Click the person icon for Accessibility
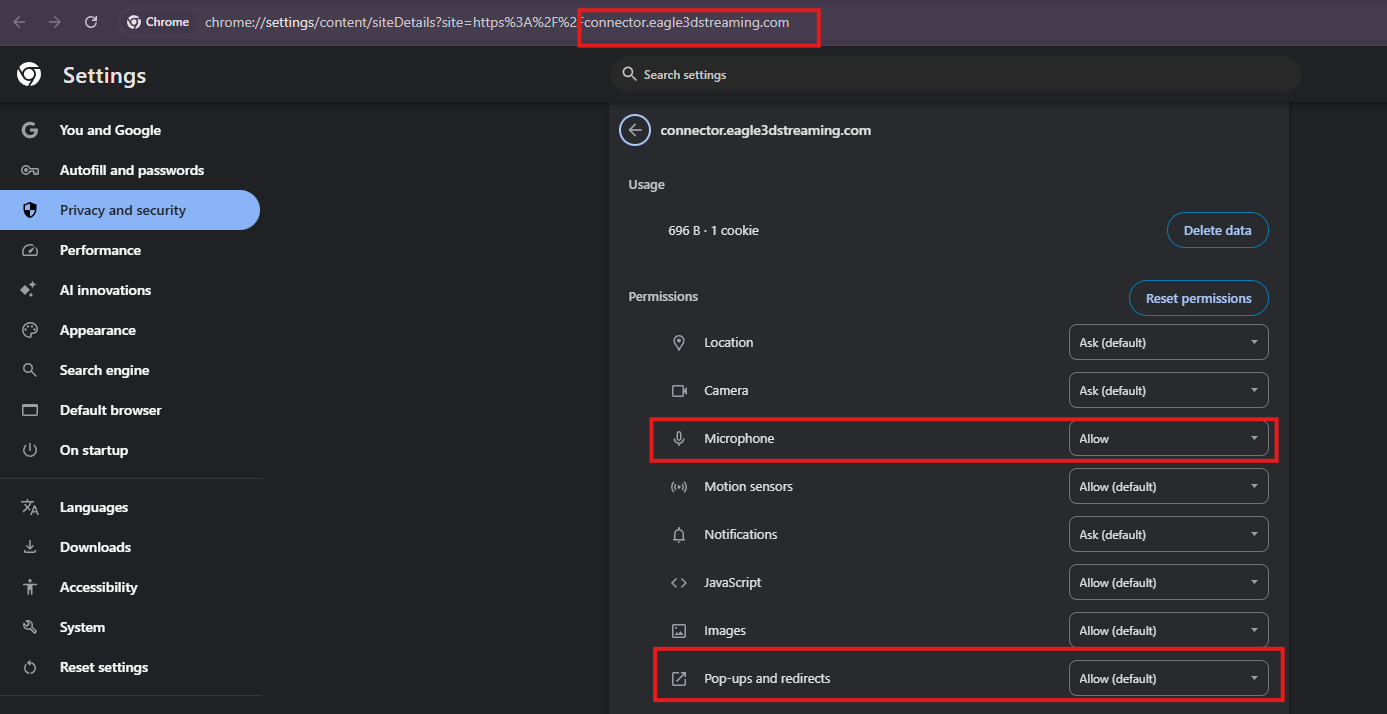1387x714 pixels. pyautogui.click(x=30, y=587)
